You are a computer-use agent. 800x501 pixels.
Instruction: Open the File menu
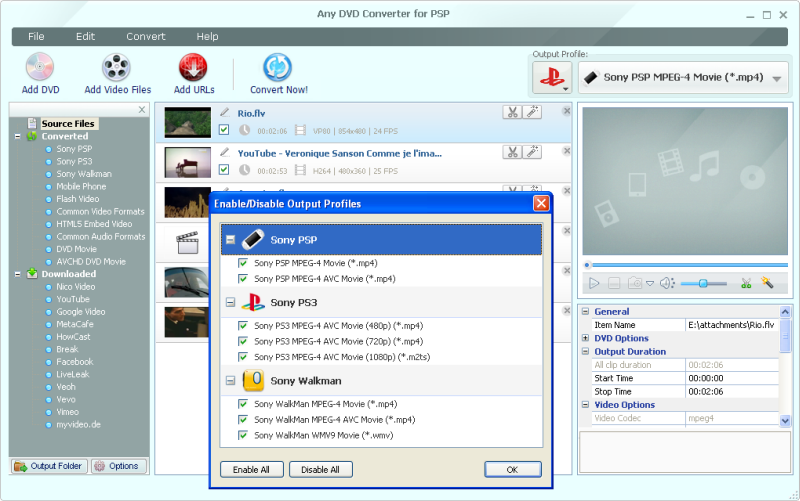pos(36,36)
